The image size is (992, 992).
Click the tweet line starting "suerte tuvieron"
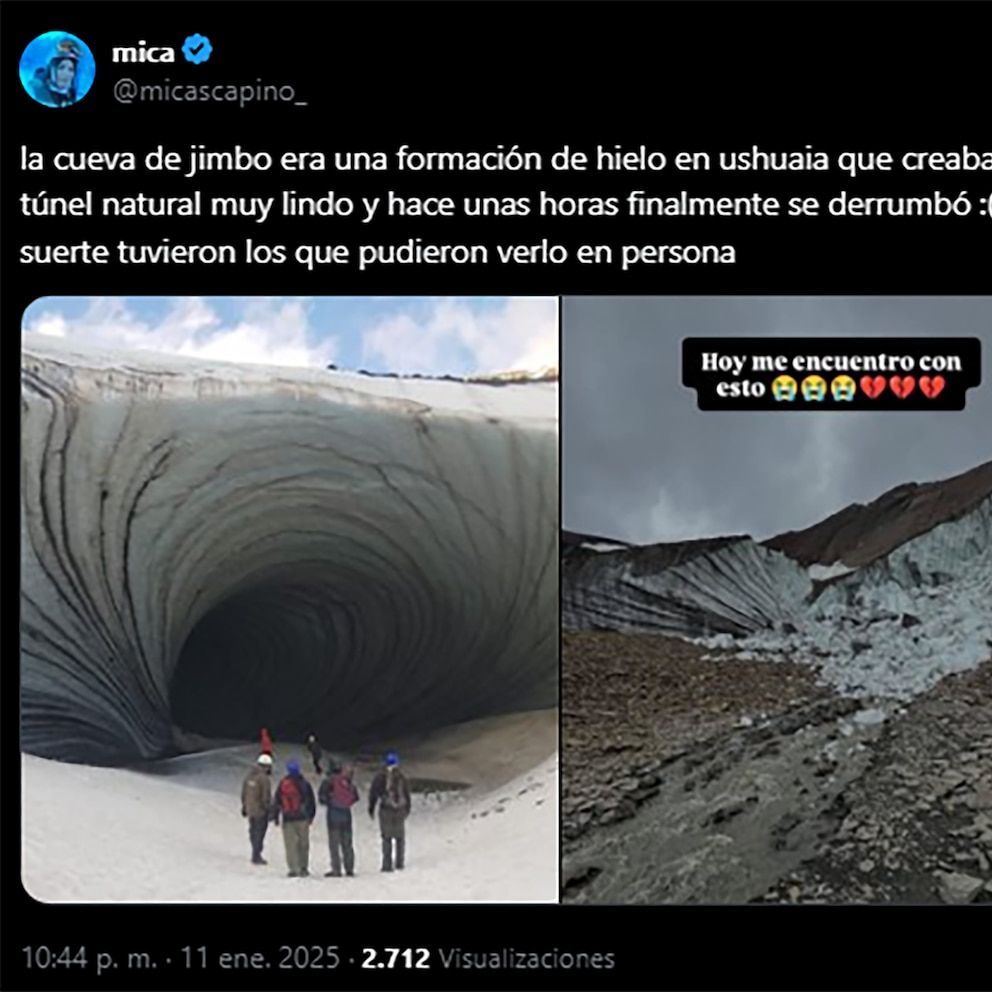pos(378,252)
